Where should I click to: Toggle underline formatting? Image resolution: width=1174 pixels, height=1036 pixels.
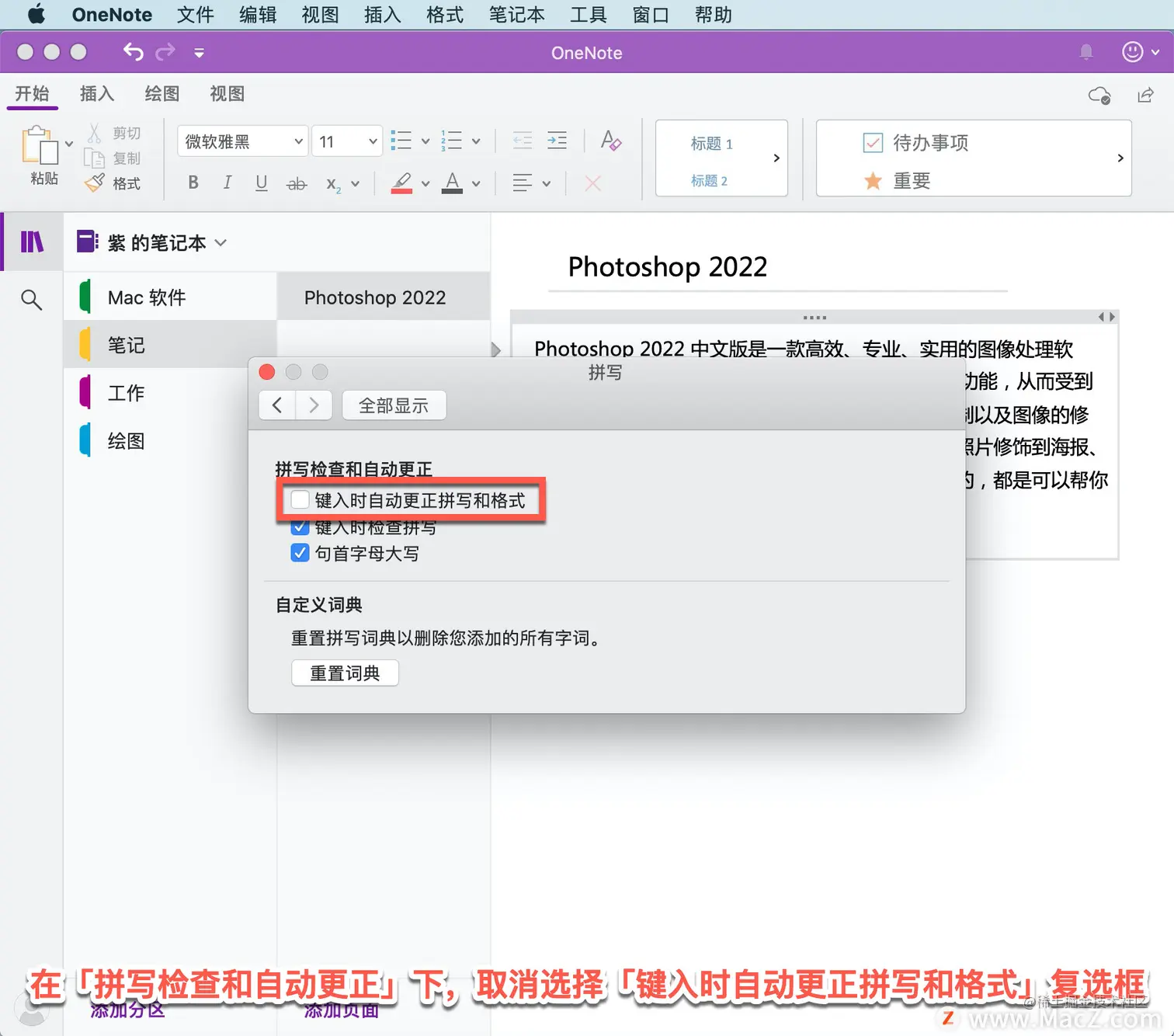(262, 183)
